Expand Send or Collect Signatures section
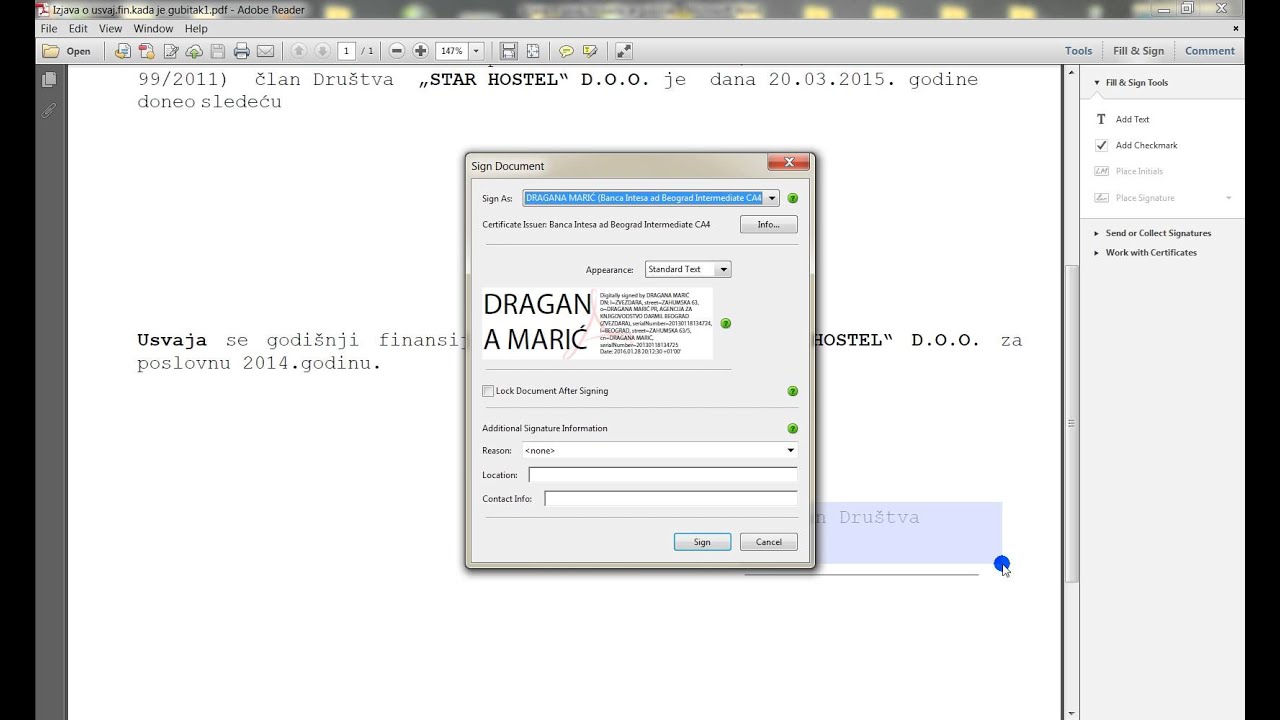1280x720 pixels. pos(1096,233)
